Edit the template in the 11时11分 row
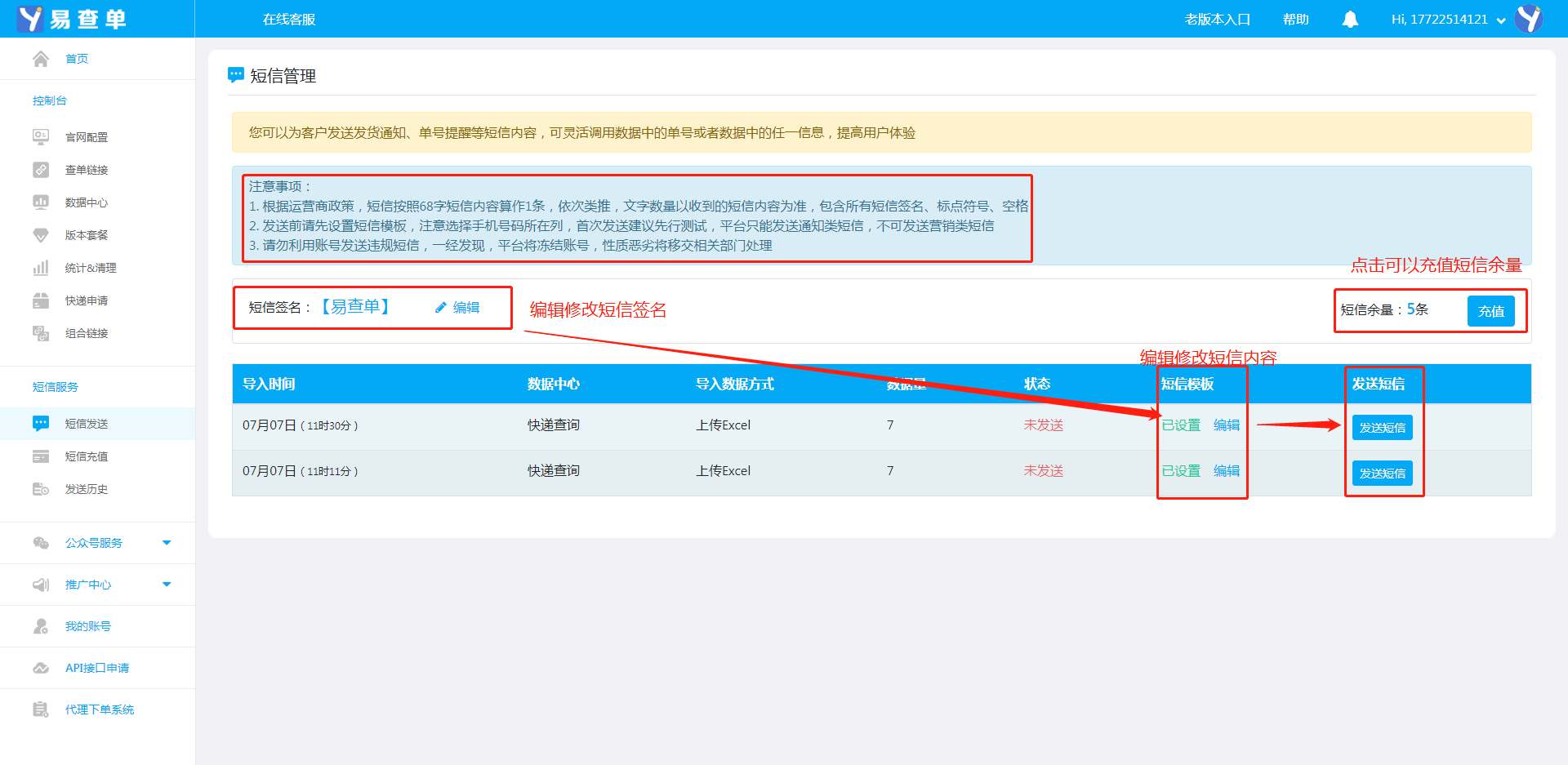Image resolution: width=1568 pixels, height=765 pixels. point(1226,471)
